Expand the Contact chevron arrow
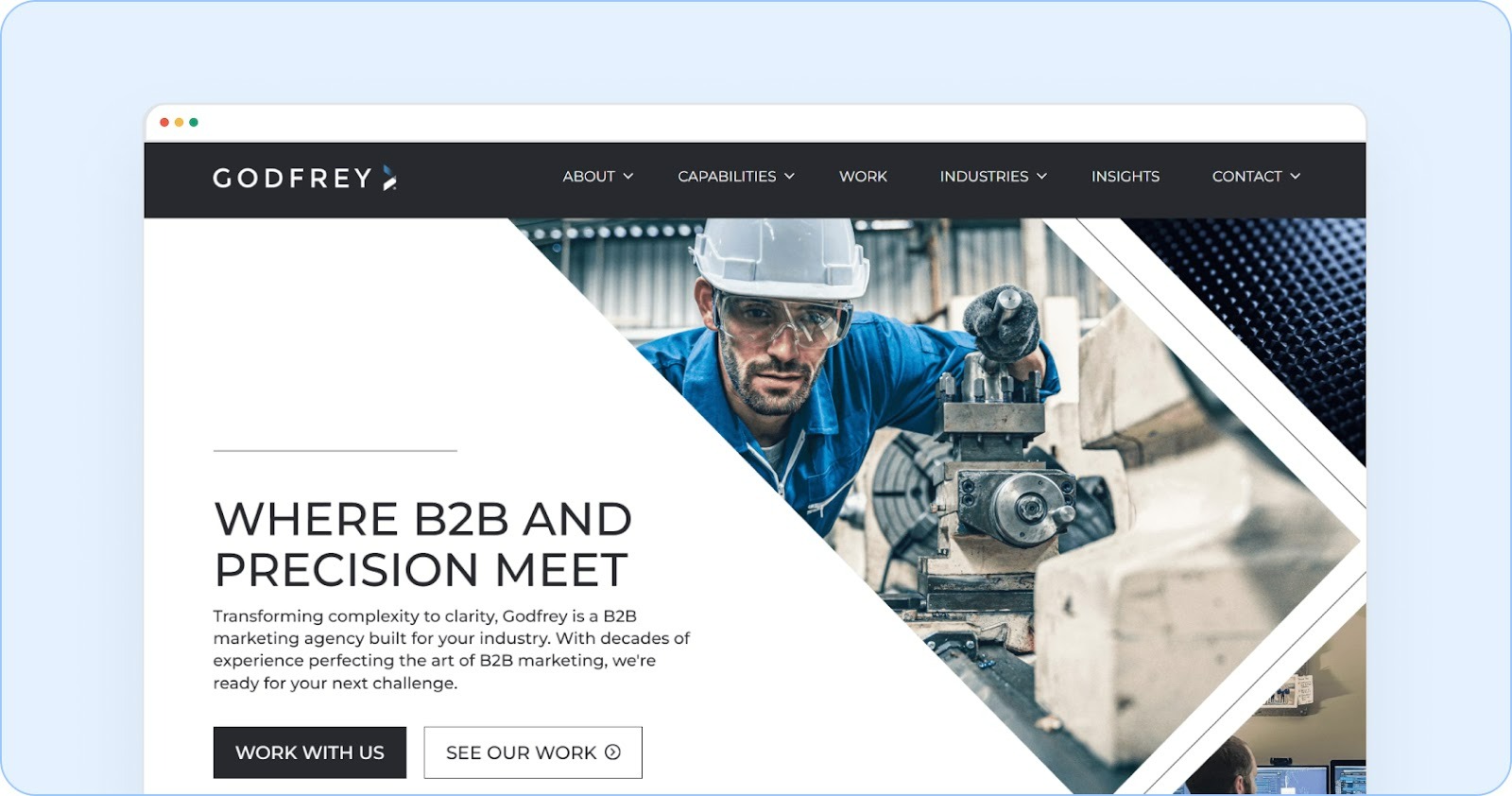The height and width of the screenshot is (796, 1512). coord(1295,176)
